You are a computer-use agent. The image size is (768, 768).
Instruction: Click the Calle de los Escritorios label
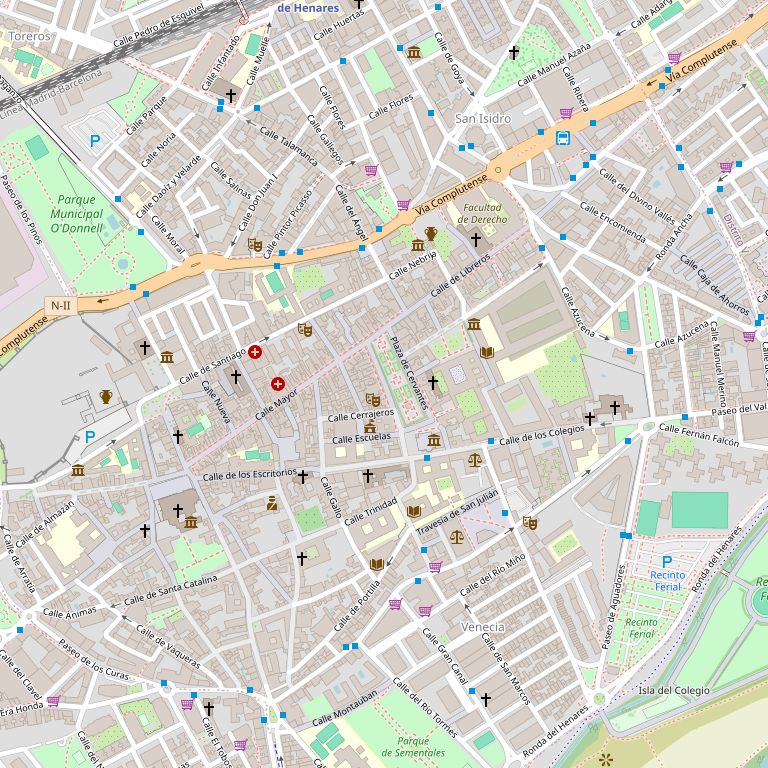[250, 475]
